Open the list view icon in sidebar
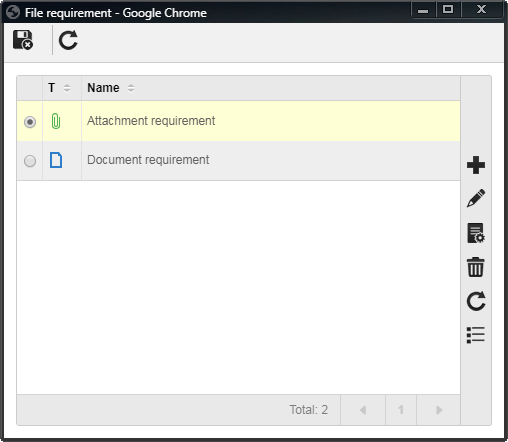The height and width of the screenshot is (442, 508). [x=476, y=335]
